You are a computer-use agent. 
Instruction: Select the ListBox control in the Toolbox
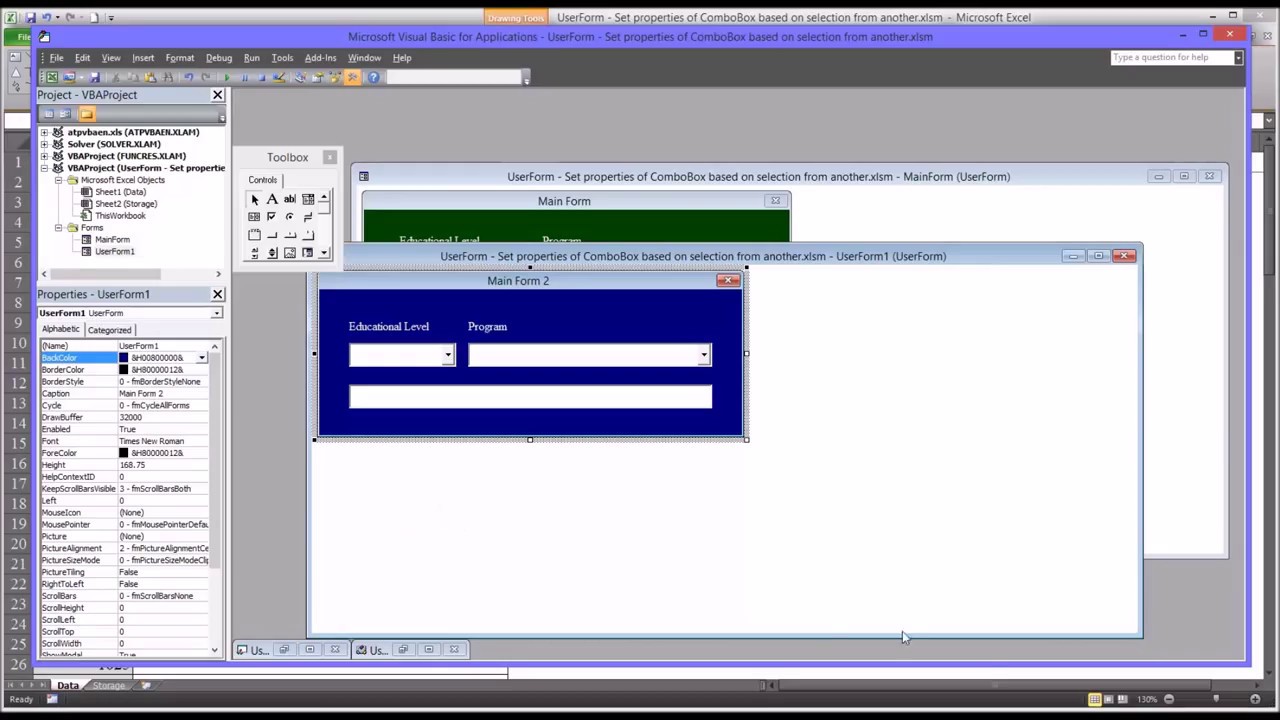[x=254, y=217]
